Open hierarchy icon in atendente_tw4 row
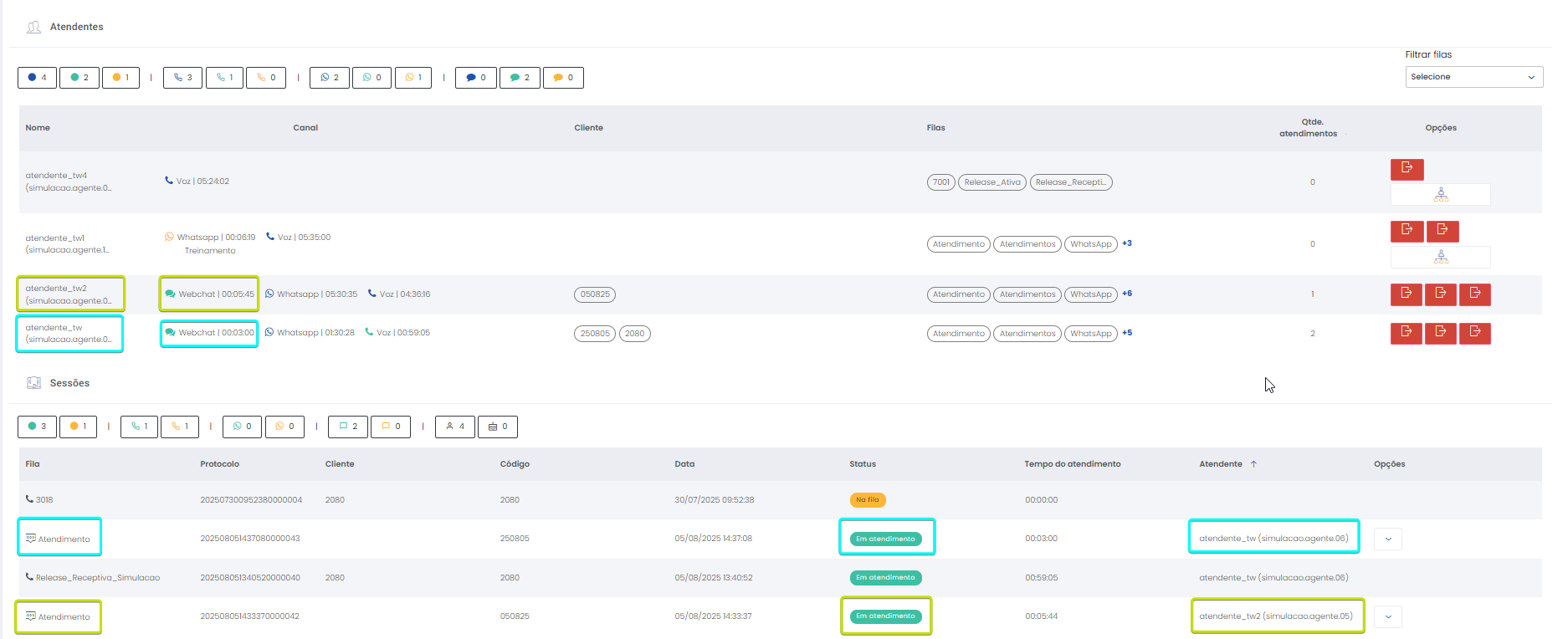This screenshot has width=1568, height=639. [1440, 195]
